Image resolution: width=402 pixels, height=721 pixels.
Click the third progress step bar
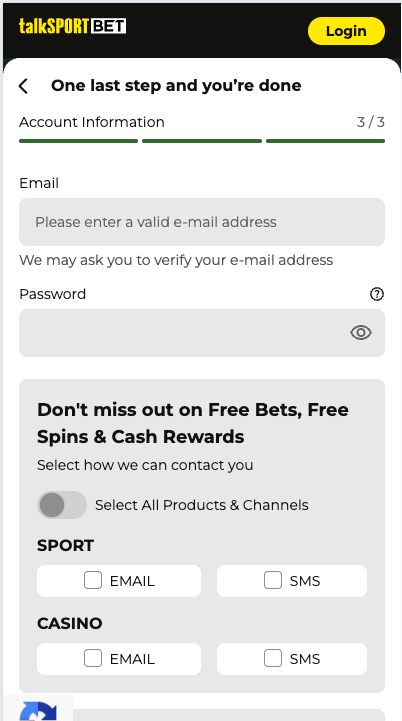(326, 141)
